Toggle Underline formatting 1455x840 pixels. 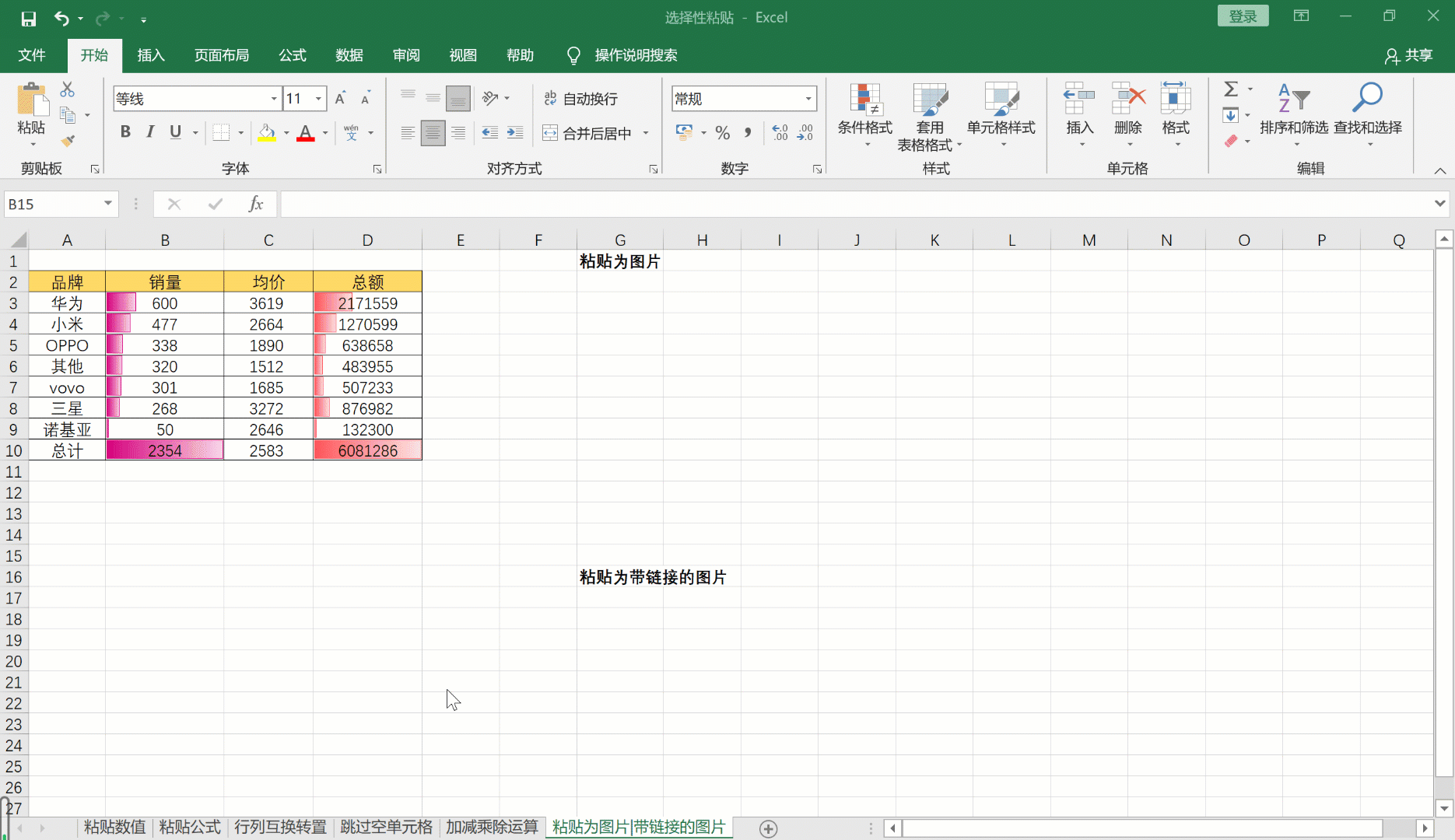click(x=176, y=132)
